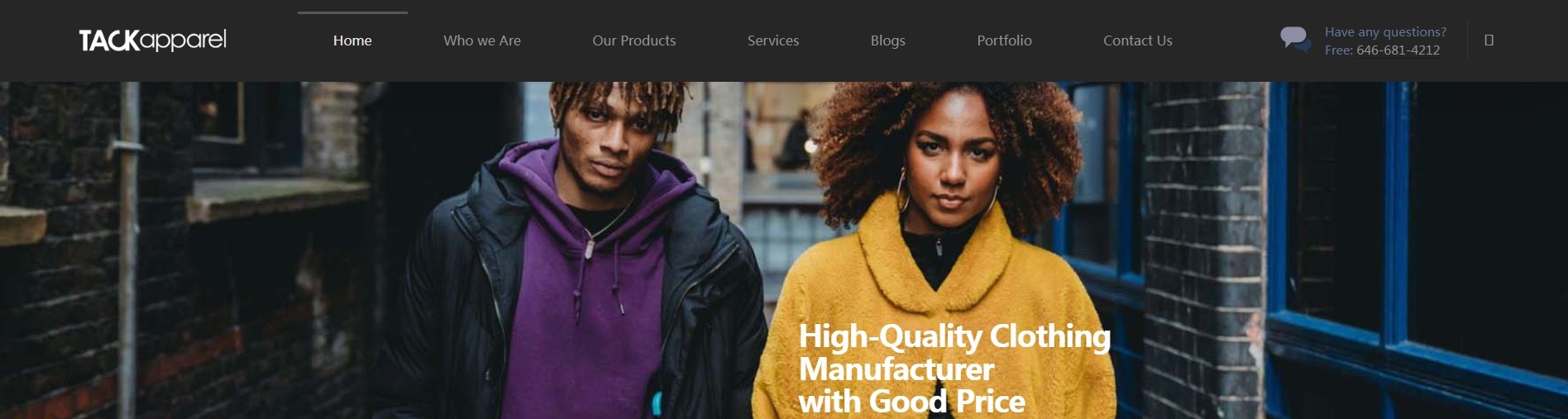
Task: Open the Our Products menu
Action: click(x=634, y=40)
